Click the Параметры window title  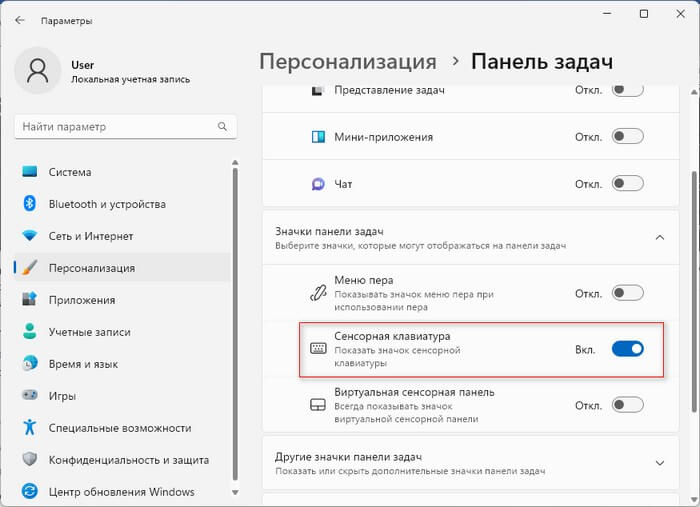(67, 21)
